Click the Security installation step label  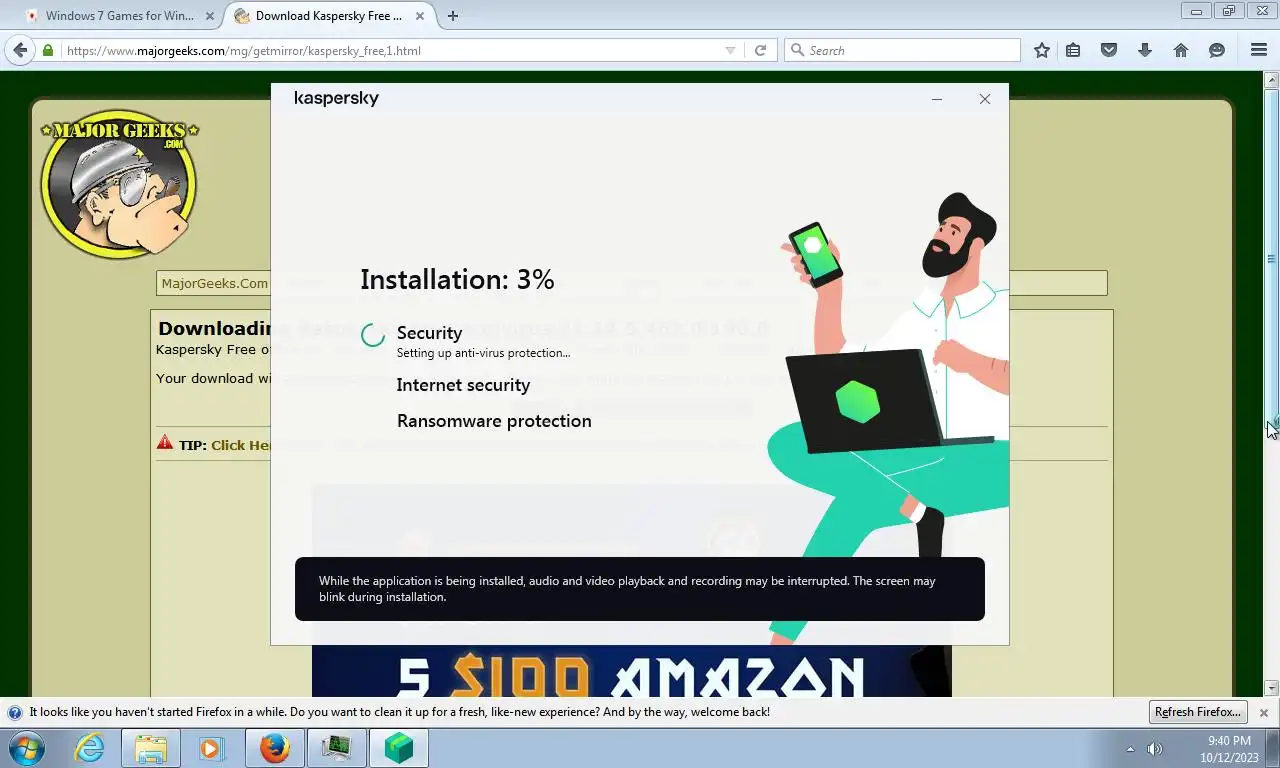[x=429, y=333]
